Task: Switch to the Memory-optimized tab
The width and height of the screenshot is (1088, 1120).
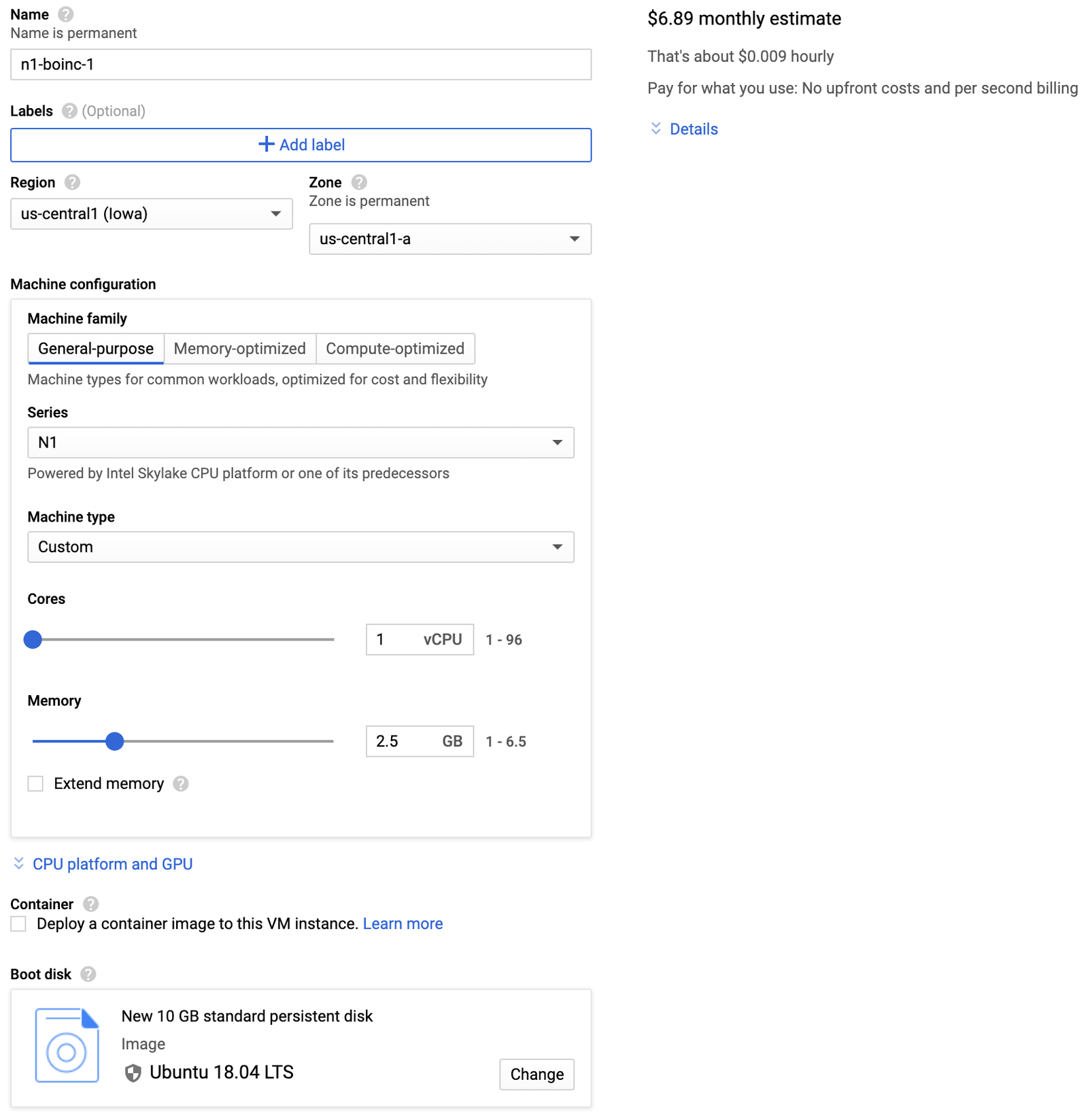Action: click(239, 349)
